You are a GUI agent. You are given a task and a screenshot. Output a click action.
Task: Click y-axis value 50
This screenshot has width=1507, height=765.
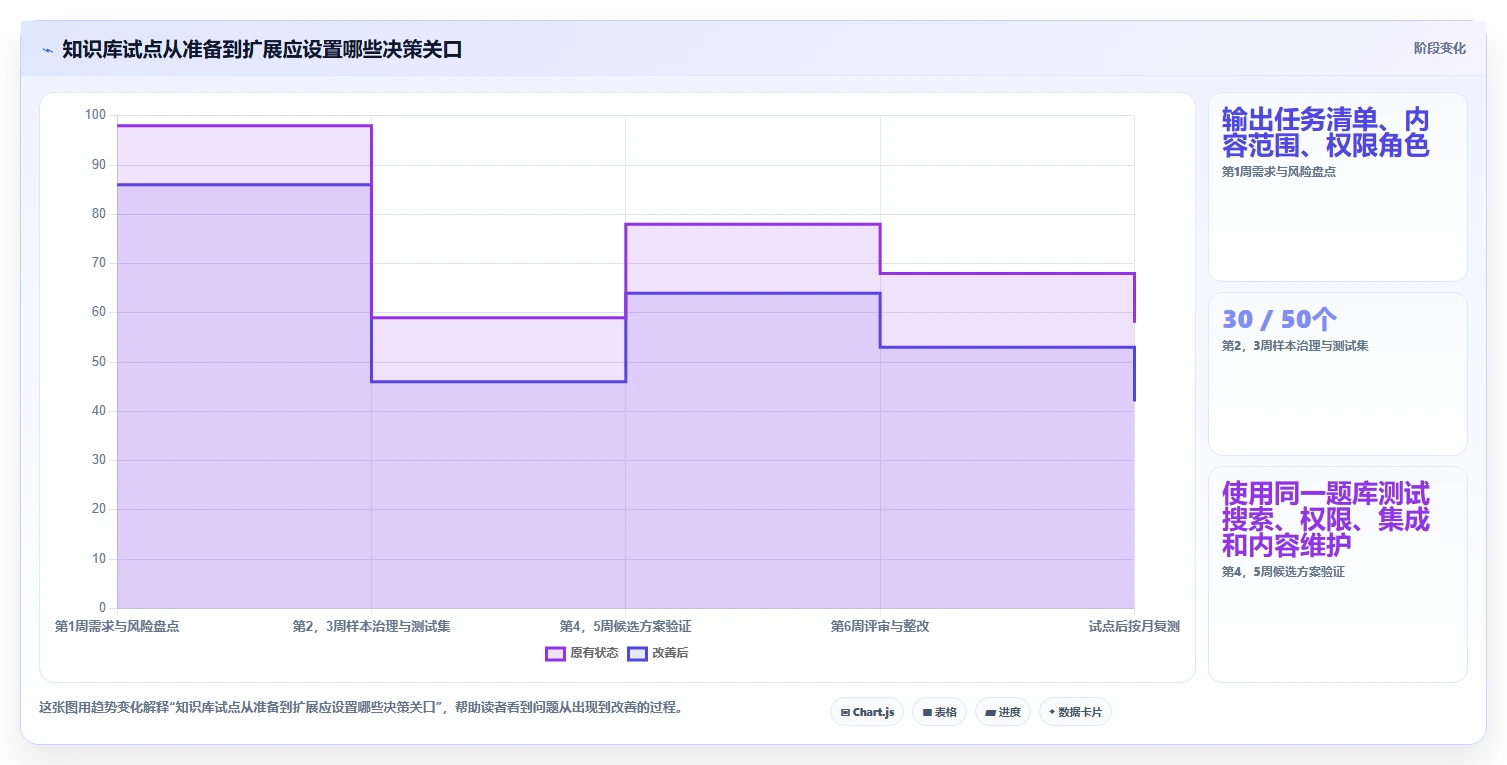point(98,361)
